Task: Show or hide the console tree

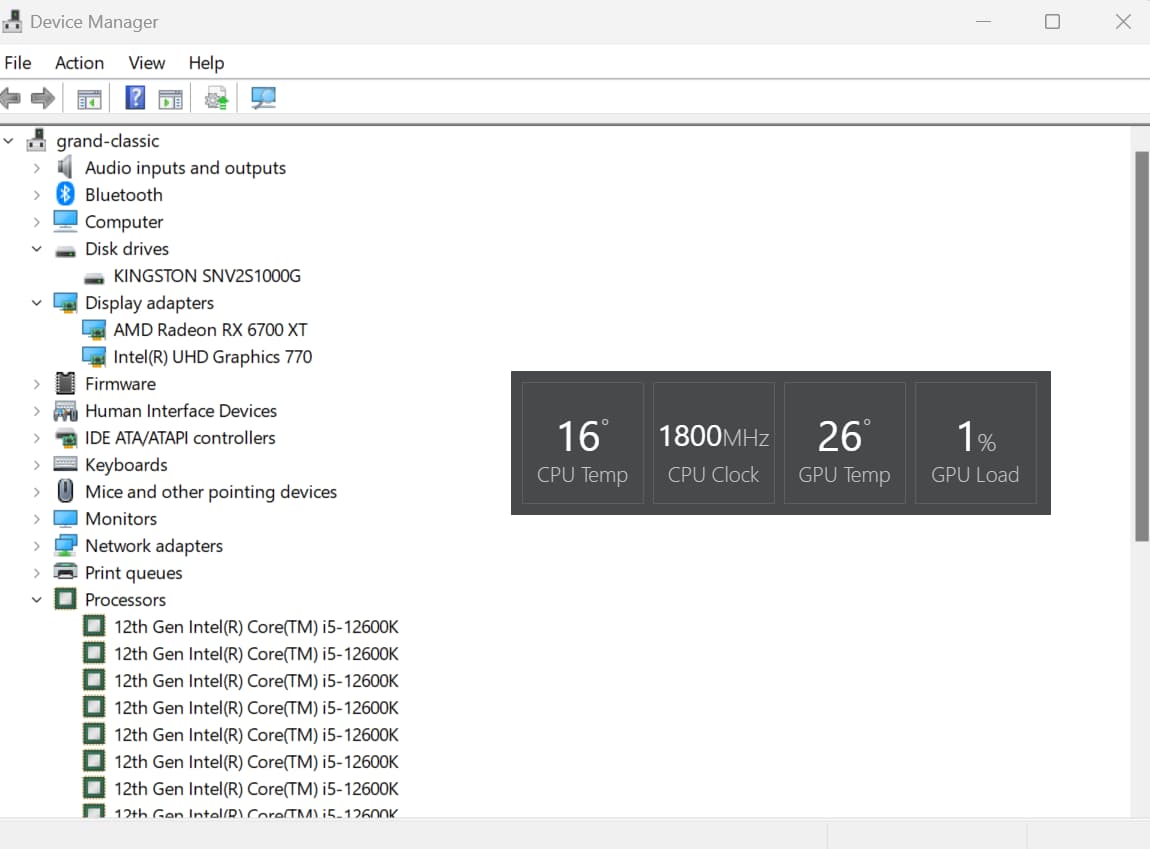Action: pyautogui.click(x=89, y=98)
